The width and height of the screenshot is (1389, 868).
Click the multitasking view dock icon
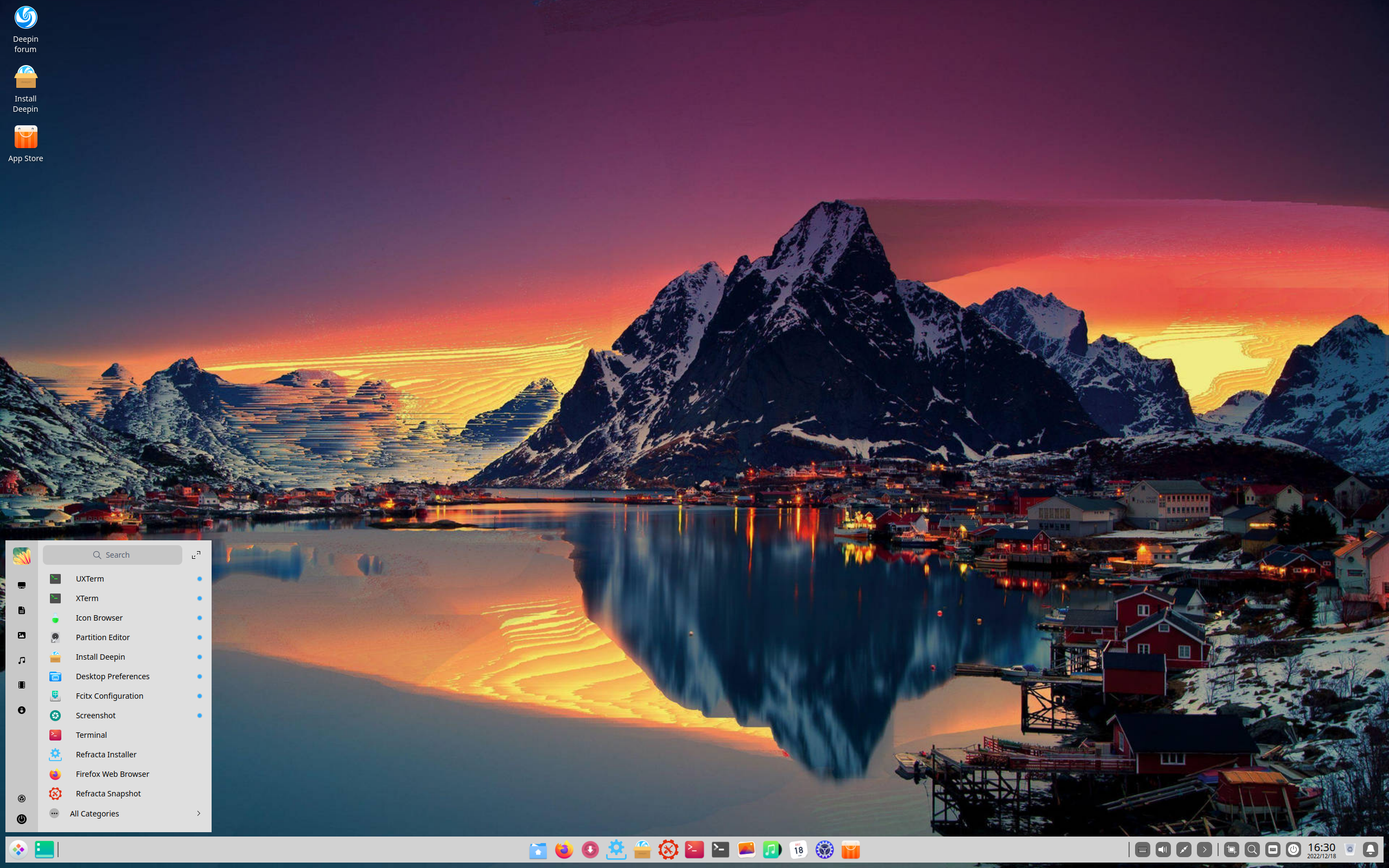(x=44, y=850)
